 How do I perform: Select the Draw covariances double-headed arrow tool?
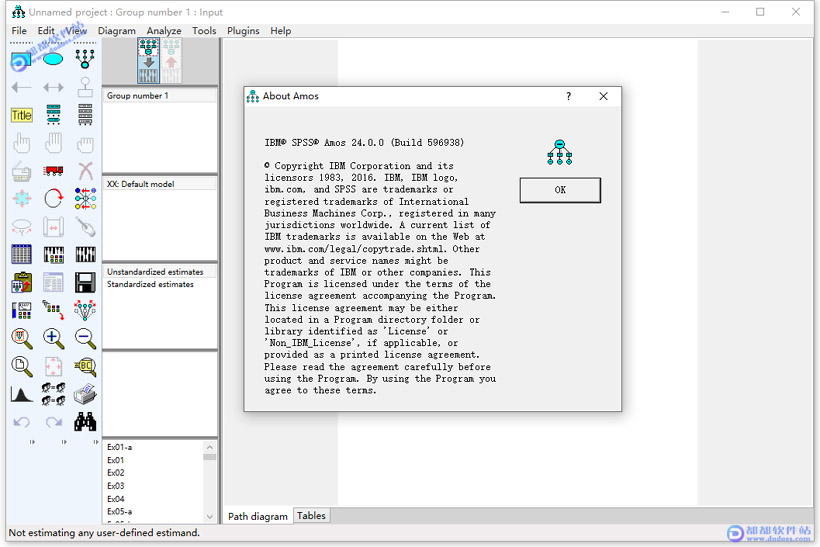pyautogui.click(x=53, y=87)
